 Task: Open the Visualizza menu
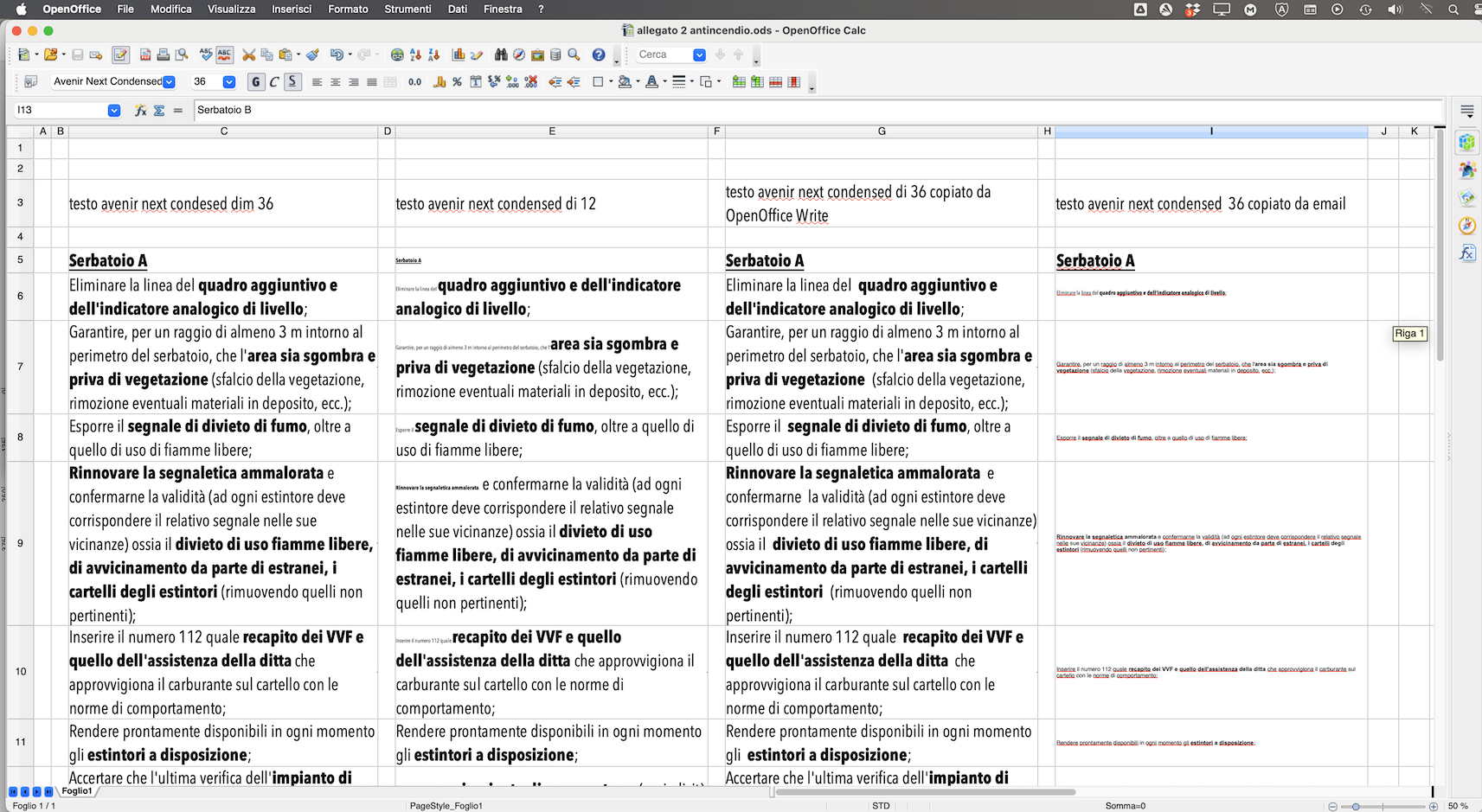click(231, 9)
